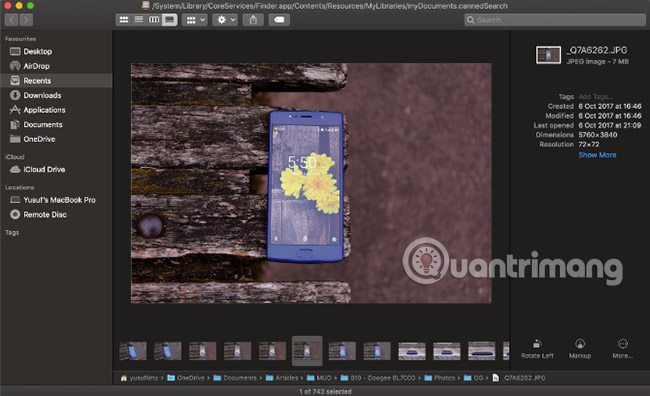Click yusufimz in the path bar
650x396 pixels.
coord(139,378)
